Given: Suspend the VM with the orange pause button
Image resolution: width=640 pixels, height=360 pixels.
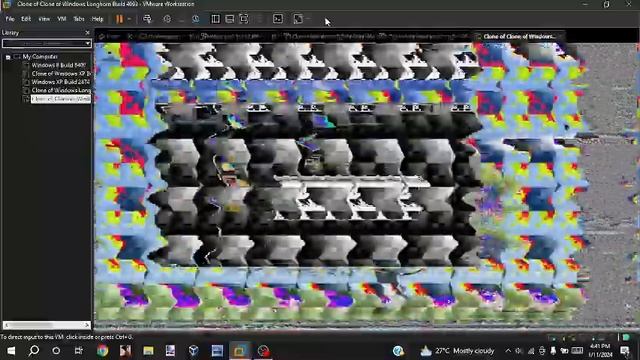Looking at the screenshot, I should point(120,19).
